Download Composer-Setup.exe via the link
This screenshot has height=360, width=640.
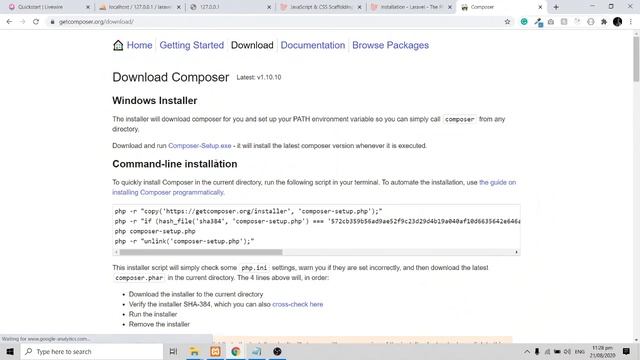click(x=200, y=146)
